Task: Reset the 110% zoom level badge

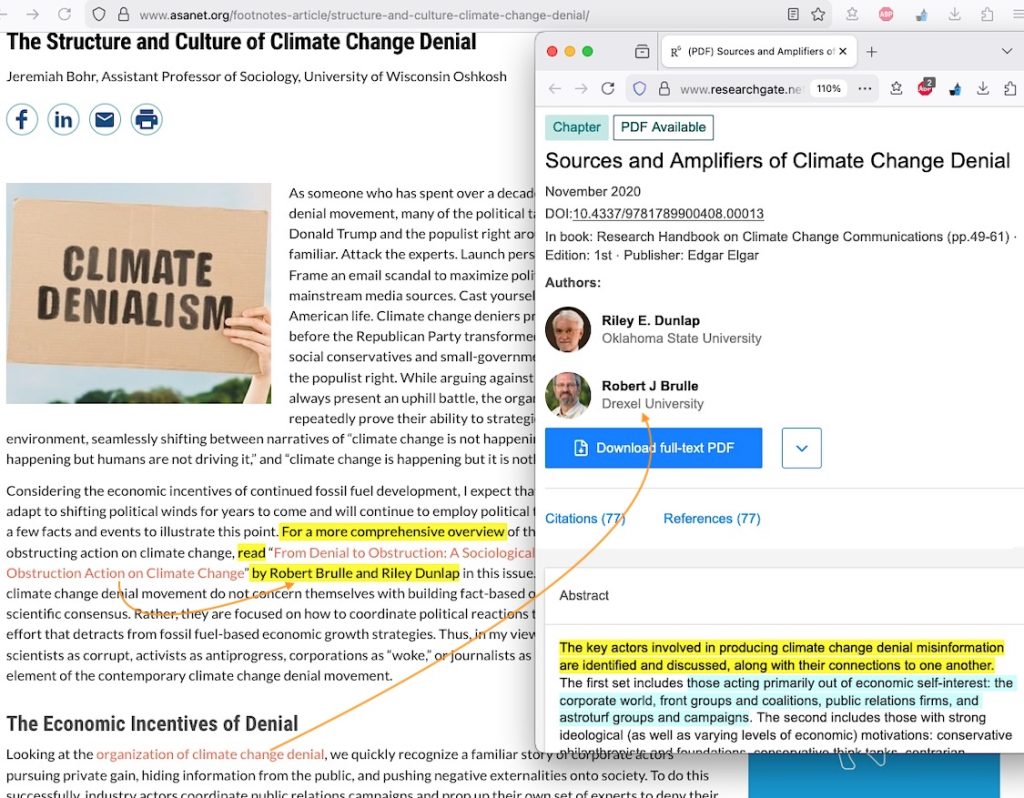Action: point(828,89)
